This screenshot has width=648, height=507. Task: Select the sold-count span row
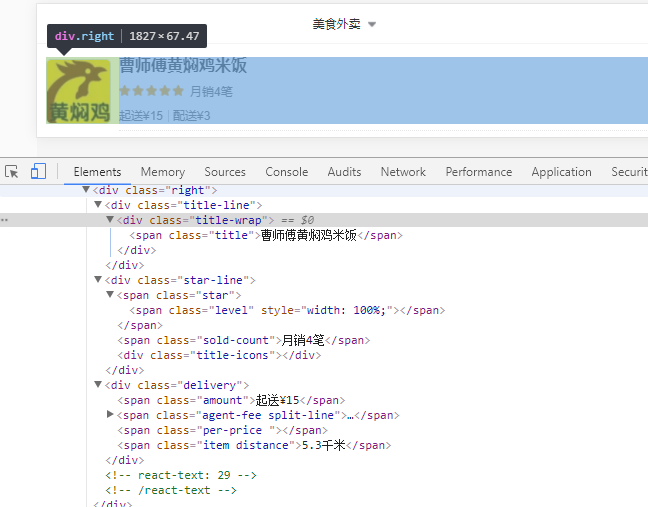click(x=244, y=340)
